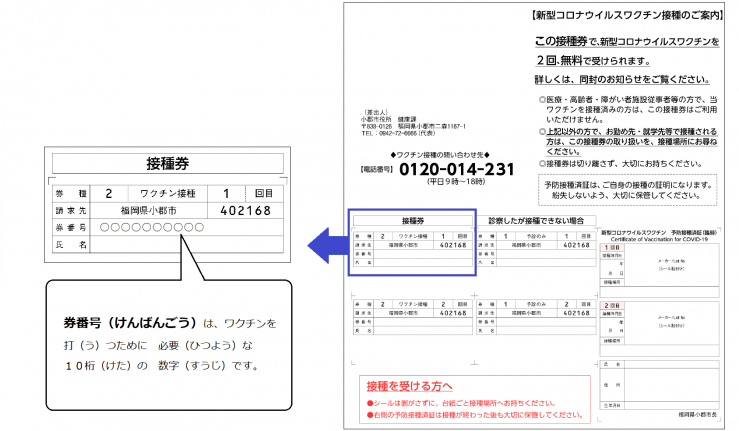739x431 pixels.
Task: Click the ワクチン接種の問い合わせ先 label
Action: 440,154
